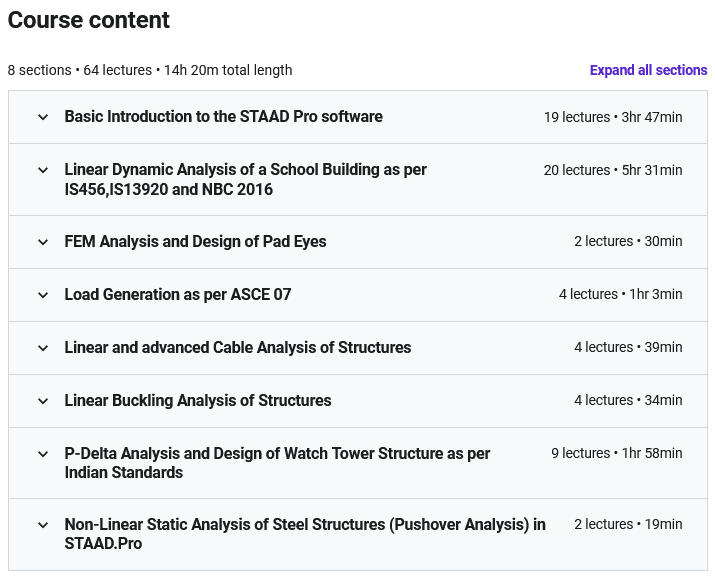Click chevron icon next to Non-Linear Static Analysis
The width and height of the screenshot is (715, 576).
click(x=43, y=525)
